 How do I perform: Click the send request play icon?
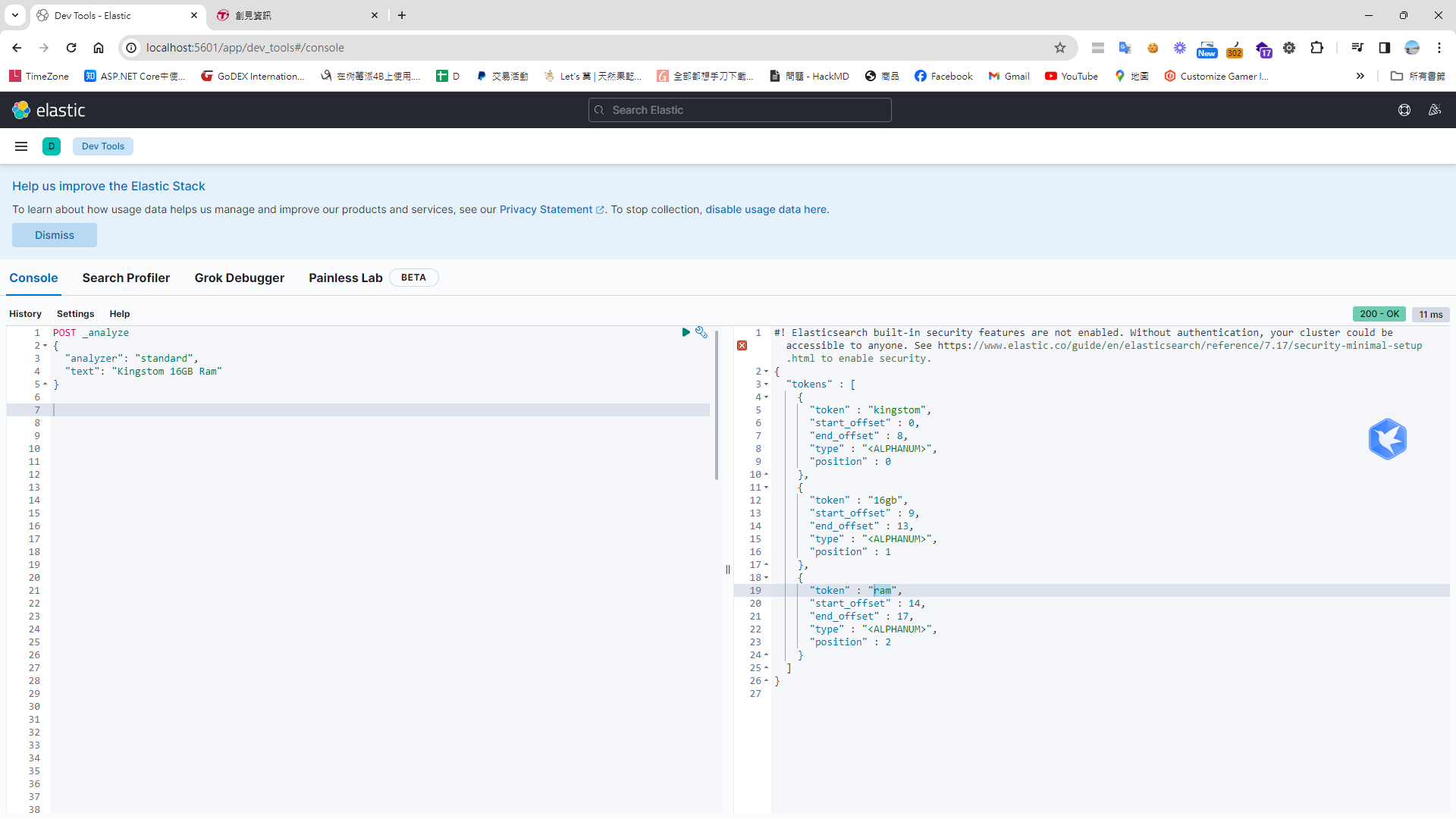[686, 332]
